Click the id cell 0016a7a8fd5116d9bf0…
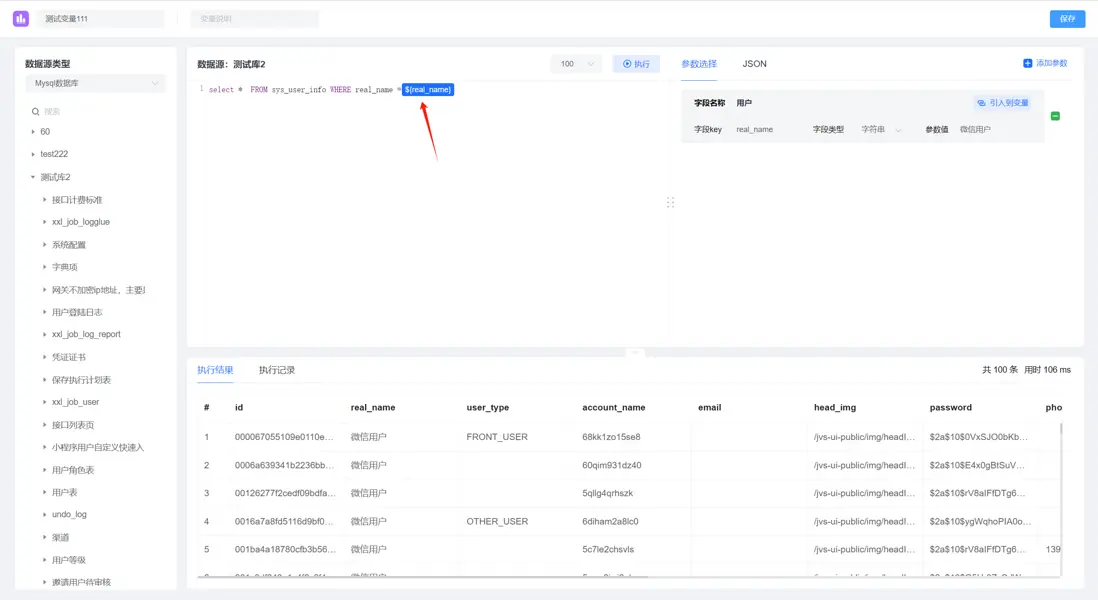The height and width of the screenshot is (600, 1098). click(284, 522)
